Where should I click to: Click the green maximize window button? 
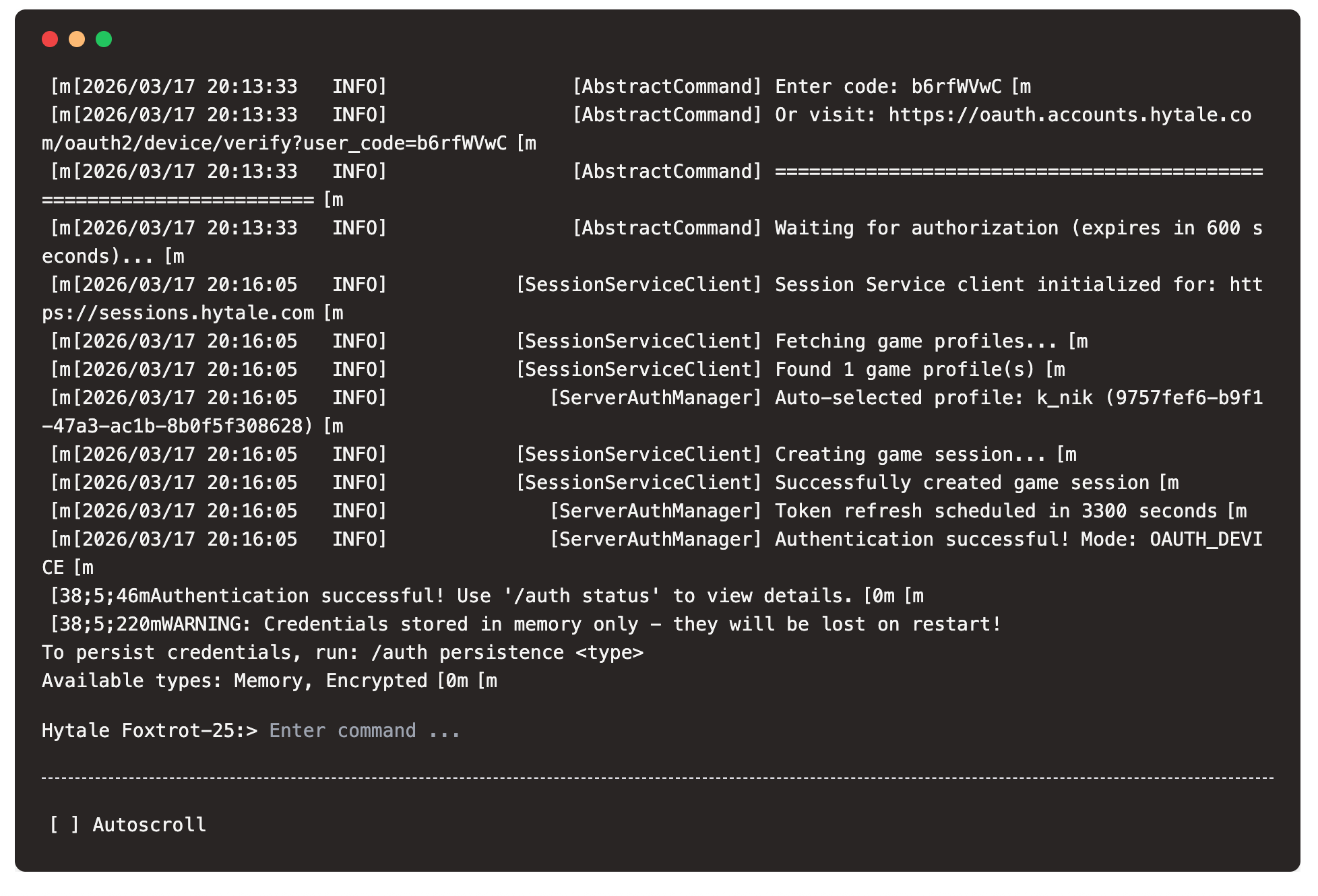tap(104, 39)
